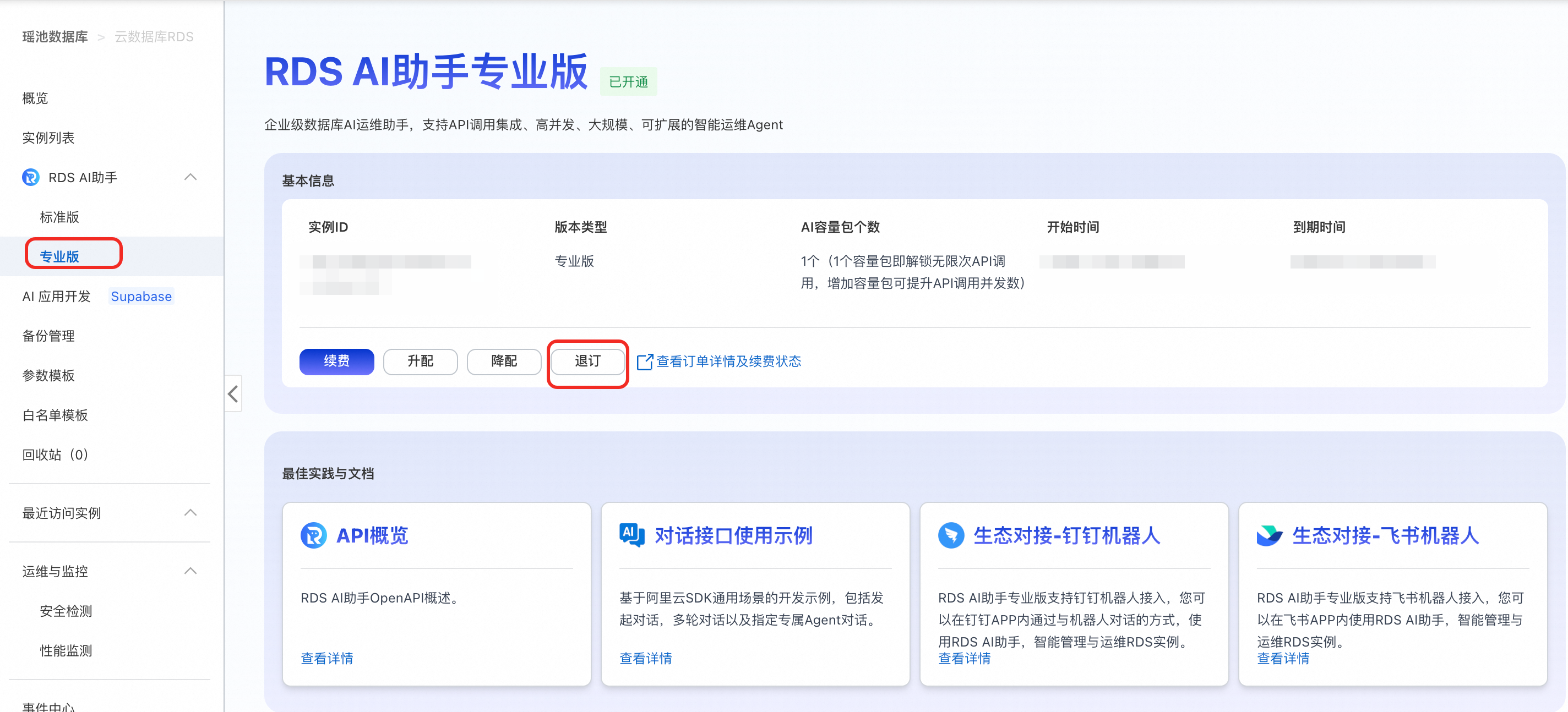Click the API概览 card icon
The height and width of the screenshot is (712, 1568).
313,535
